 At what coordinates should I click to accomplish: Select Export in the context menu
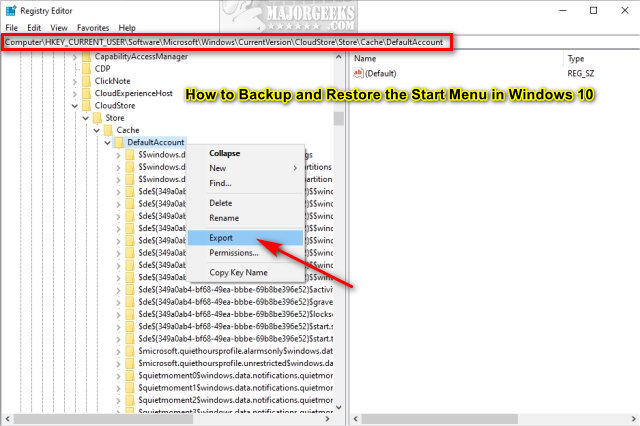pyautogui.click(x=245, y=237)
